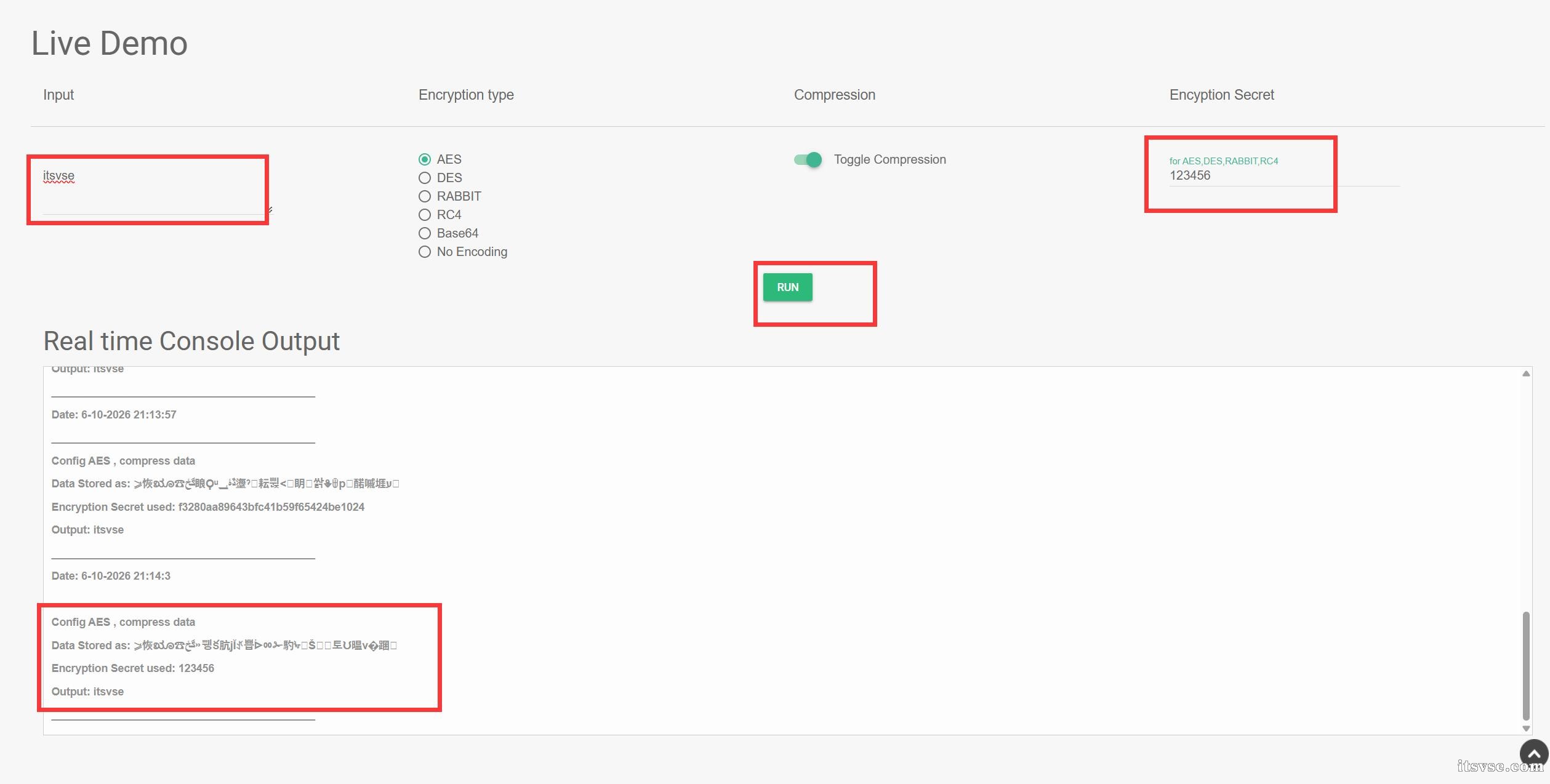The image size is (1550, 784).
Task: Click the console scrollbar down arrow
Action: pyautogui.click(x=1526, y=728)
